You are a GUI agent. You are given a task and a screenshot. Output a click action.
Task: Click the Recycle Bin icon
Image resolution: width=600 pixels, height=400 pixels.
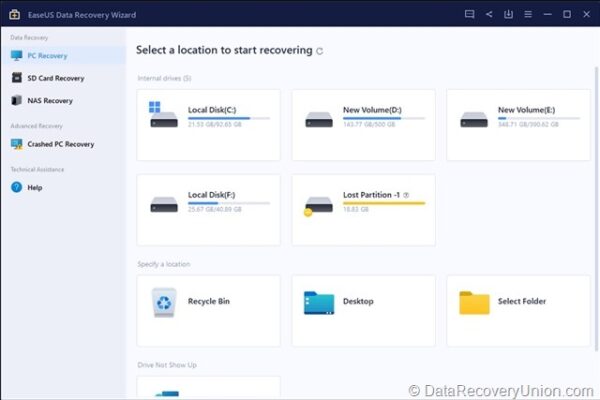click(x=164, y=301)
